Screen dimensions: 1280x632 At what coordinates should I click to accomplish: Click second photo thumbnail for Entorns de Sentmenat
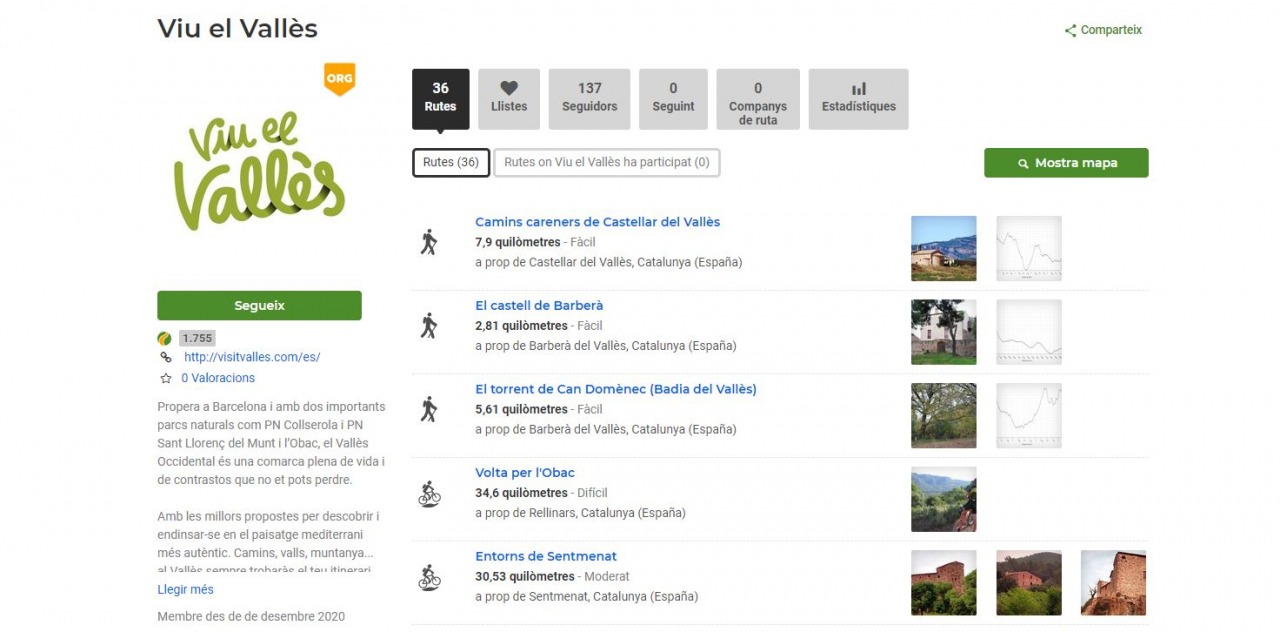coord(1029,583)
